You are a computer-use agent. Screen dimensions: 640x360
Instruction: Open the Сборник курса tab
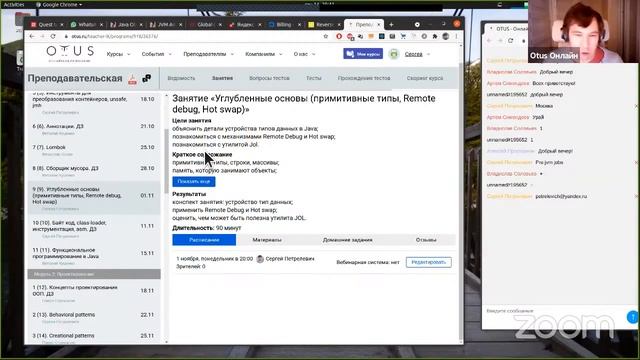425,78
